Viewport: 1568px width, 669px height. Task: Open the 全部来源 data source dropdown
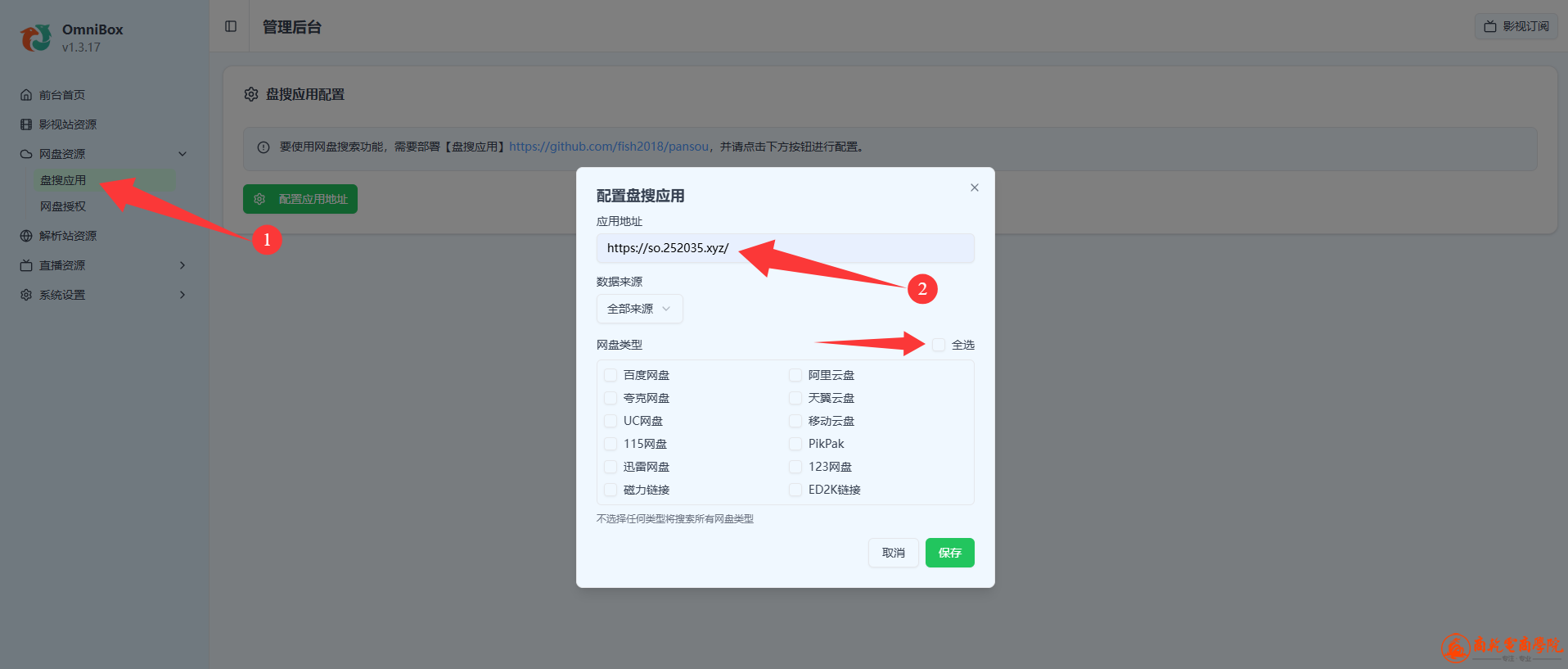coord(639,309)
